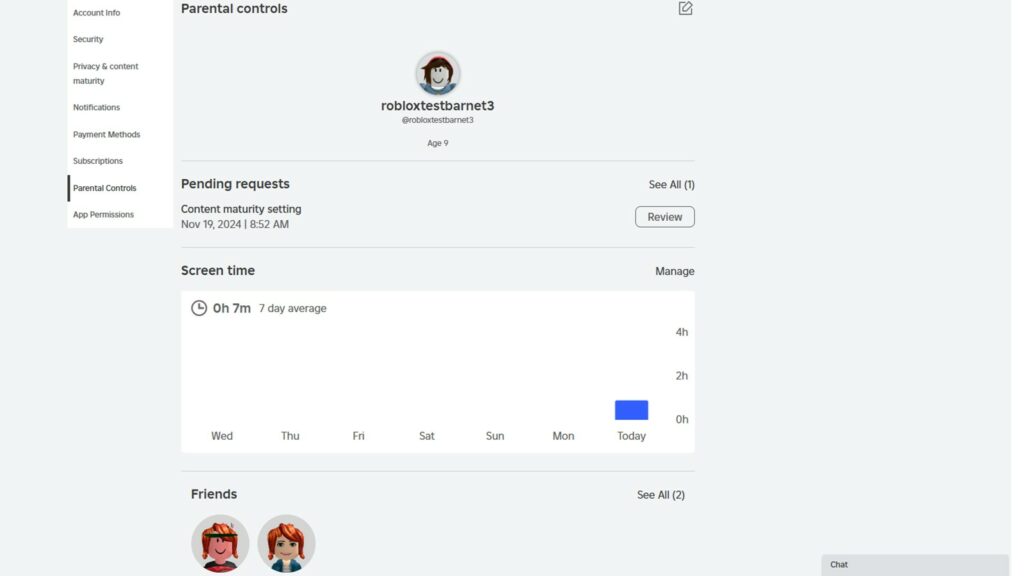Viewport: 1024px width, 576px height.
Task: Go to the Security settings section
Action: click(x=88, y=39)
